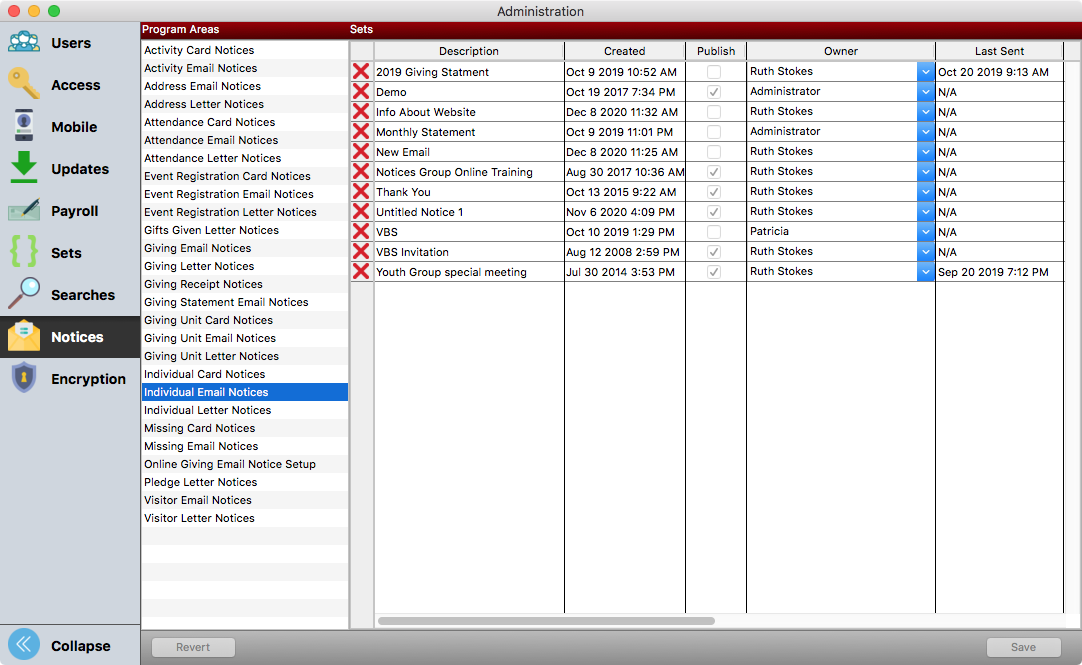Click the Updates download arrow icon
This screenshot has width=1082, height=665.
[24, 169]
